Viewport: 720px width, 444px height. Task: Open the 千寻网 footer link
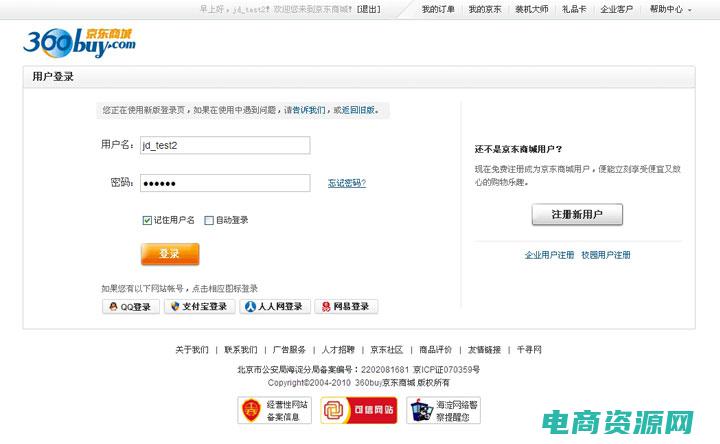coord(529,350)
